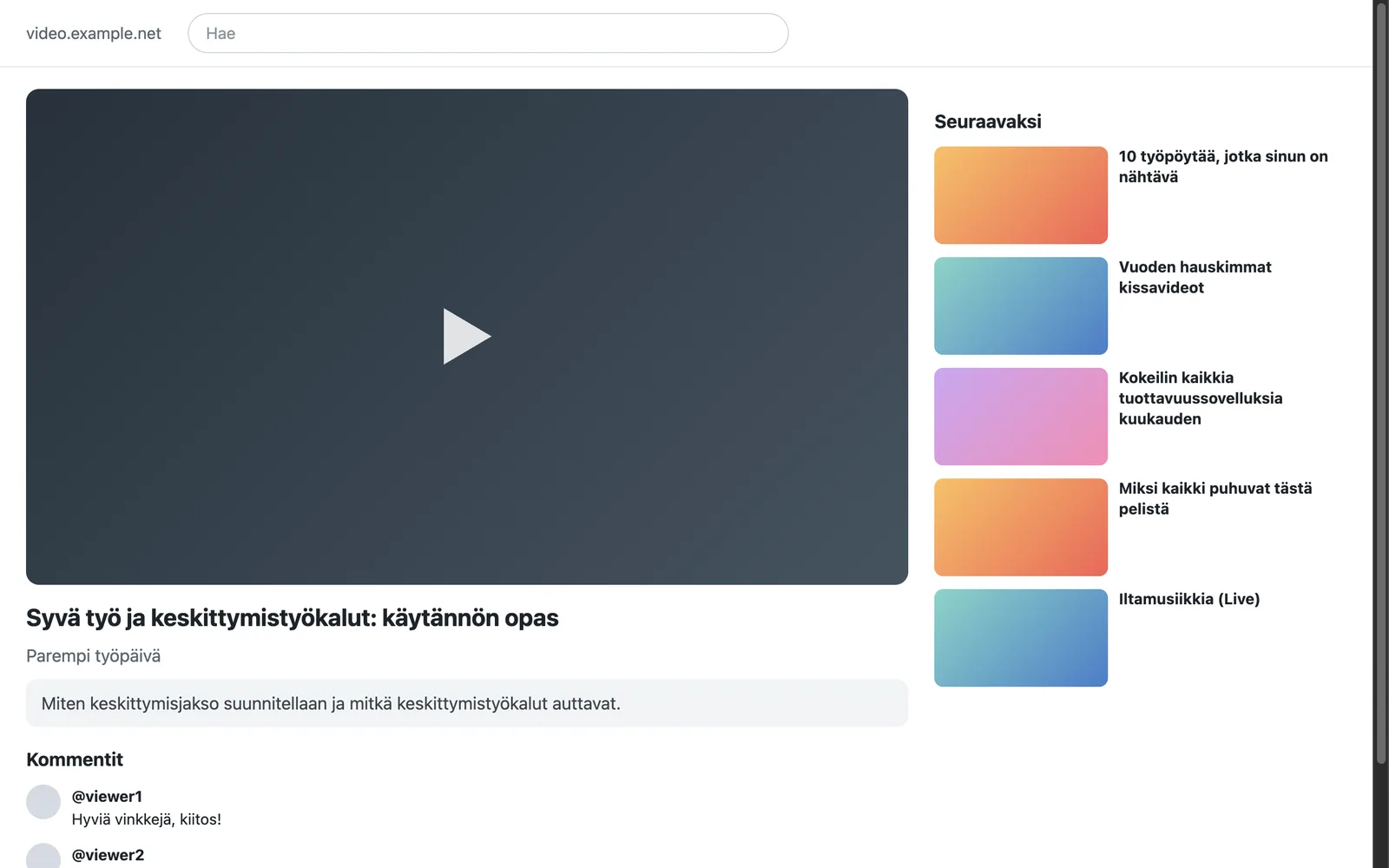The image size is (1389, 868).
Task: Open the @viewer2 commenter profile name
Action: tap(108, 855)
